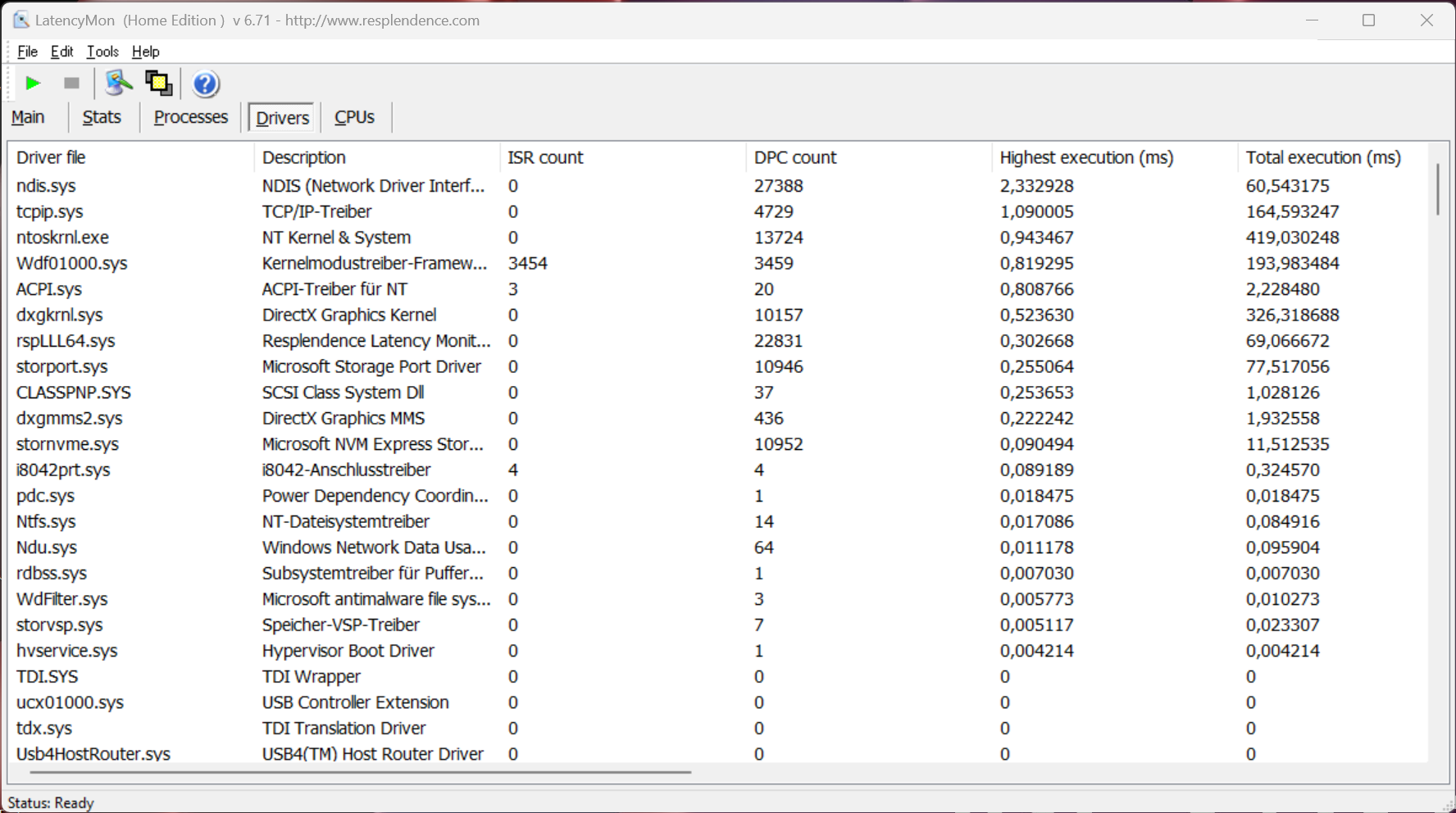
Task: Select the ACPI.sys row
Action: 718,289
